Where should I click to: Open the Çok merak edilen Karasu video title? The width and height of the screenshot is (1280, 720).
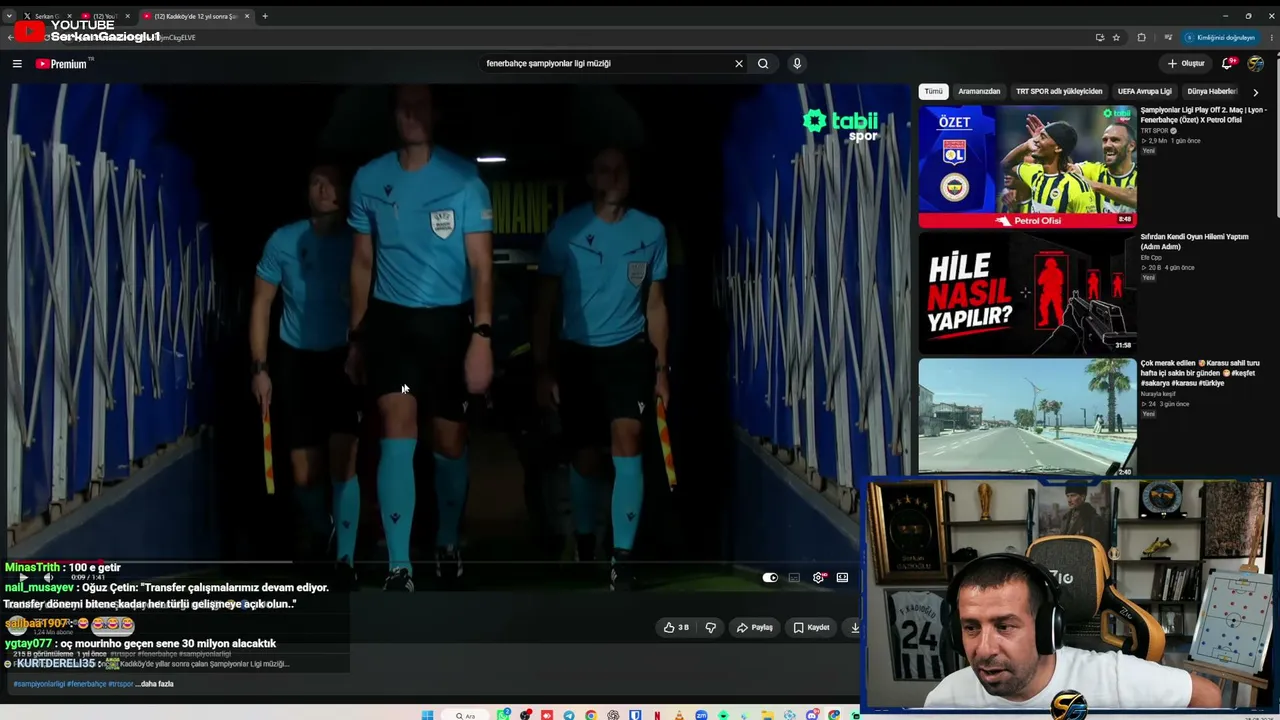(x=1200, y=373)
